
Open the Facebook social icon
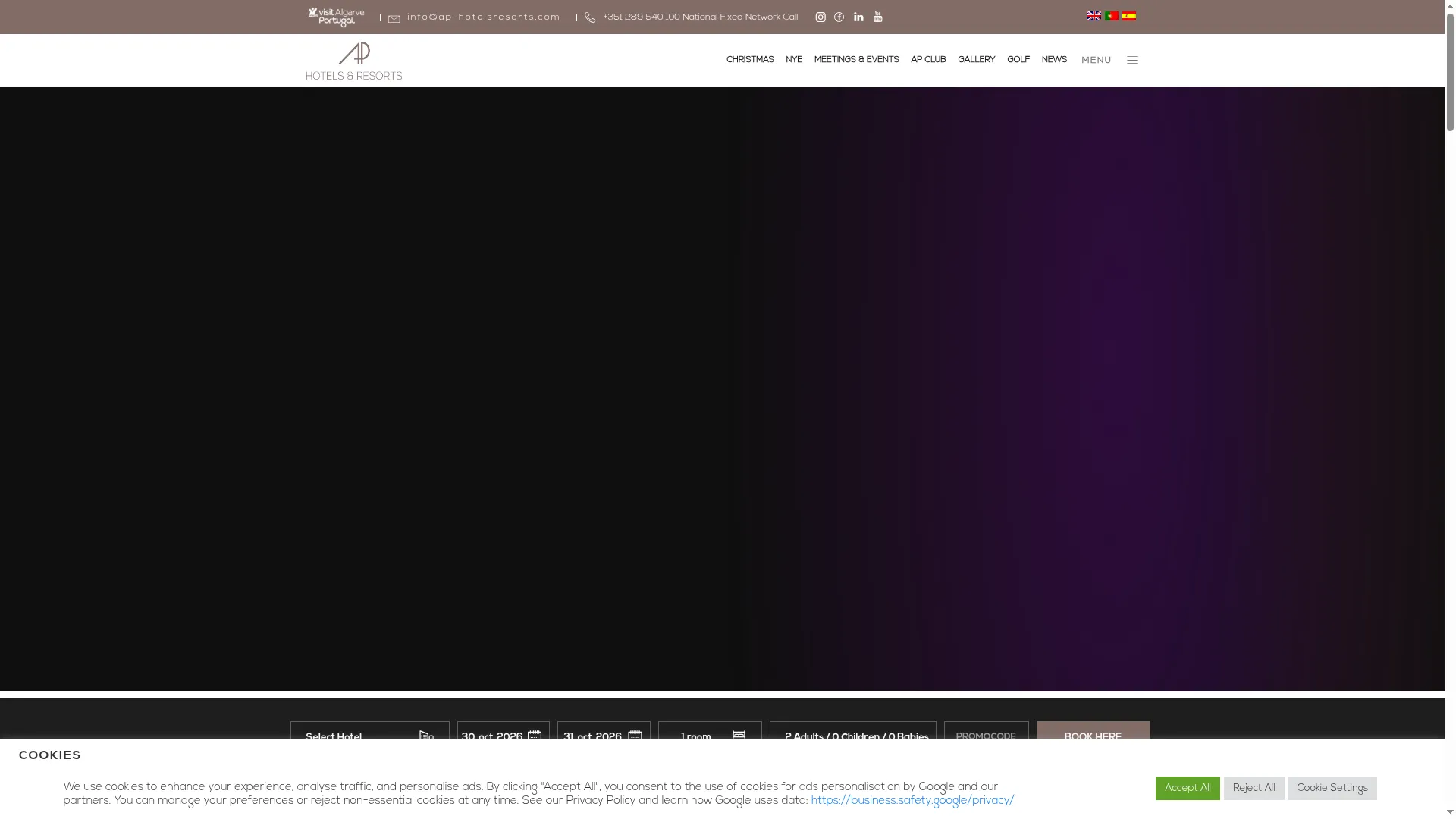pos(839,17)
